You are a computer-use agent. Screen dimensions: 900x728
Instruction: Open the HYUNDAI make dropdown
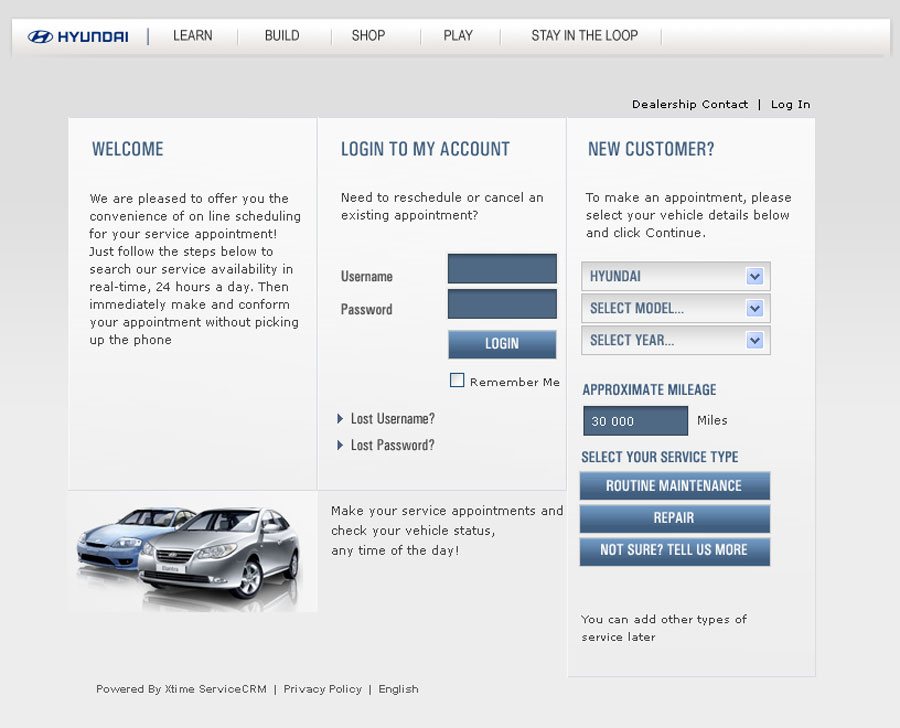[675, 276]
